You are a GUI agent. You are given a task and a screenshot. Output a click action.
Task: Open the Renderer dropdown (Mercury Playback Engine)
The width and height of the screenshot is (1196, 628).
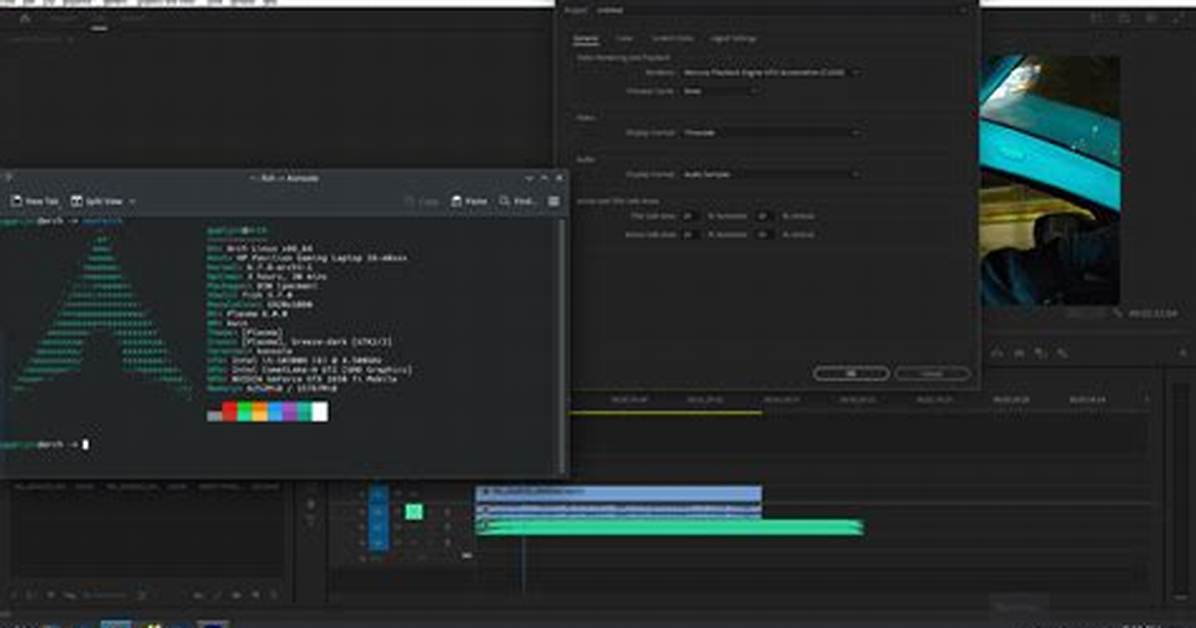770,72
